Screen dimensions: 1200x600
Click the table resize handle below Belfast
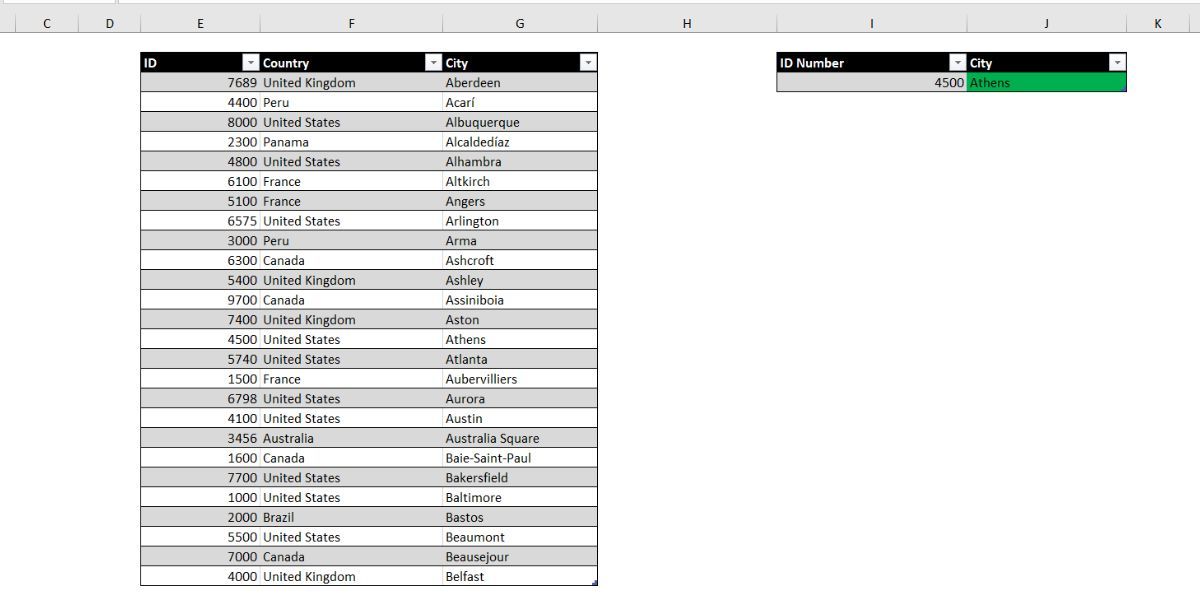pyautogui.click(x=595, y=582)
